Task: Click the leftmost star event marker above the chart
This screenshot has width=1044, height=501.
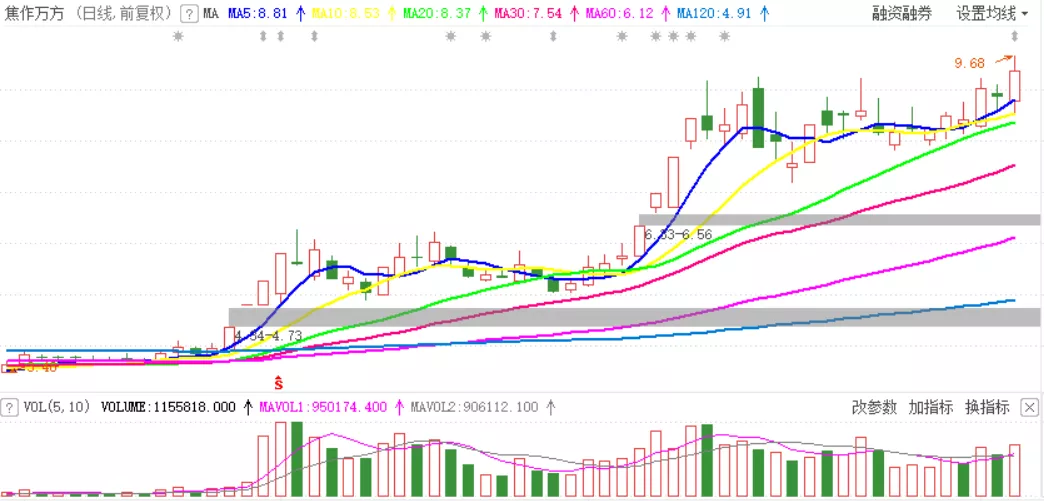Action: tap(178, 37)
